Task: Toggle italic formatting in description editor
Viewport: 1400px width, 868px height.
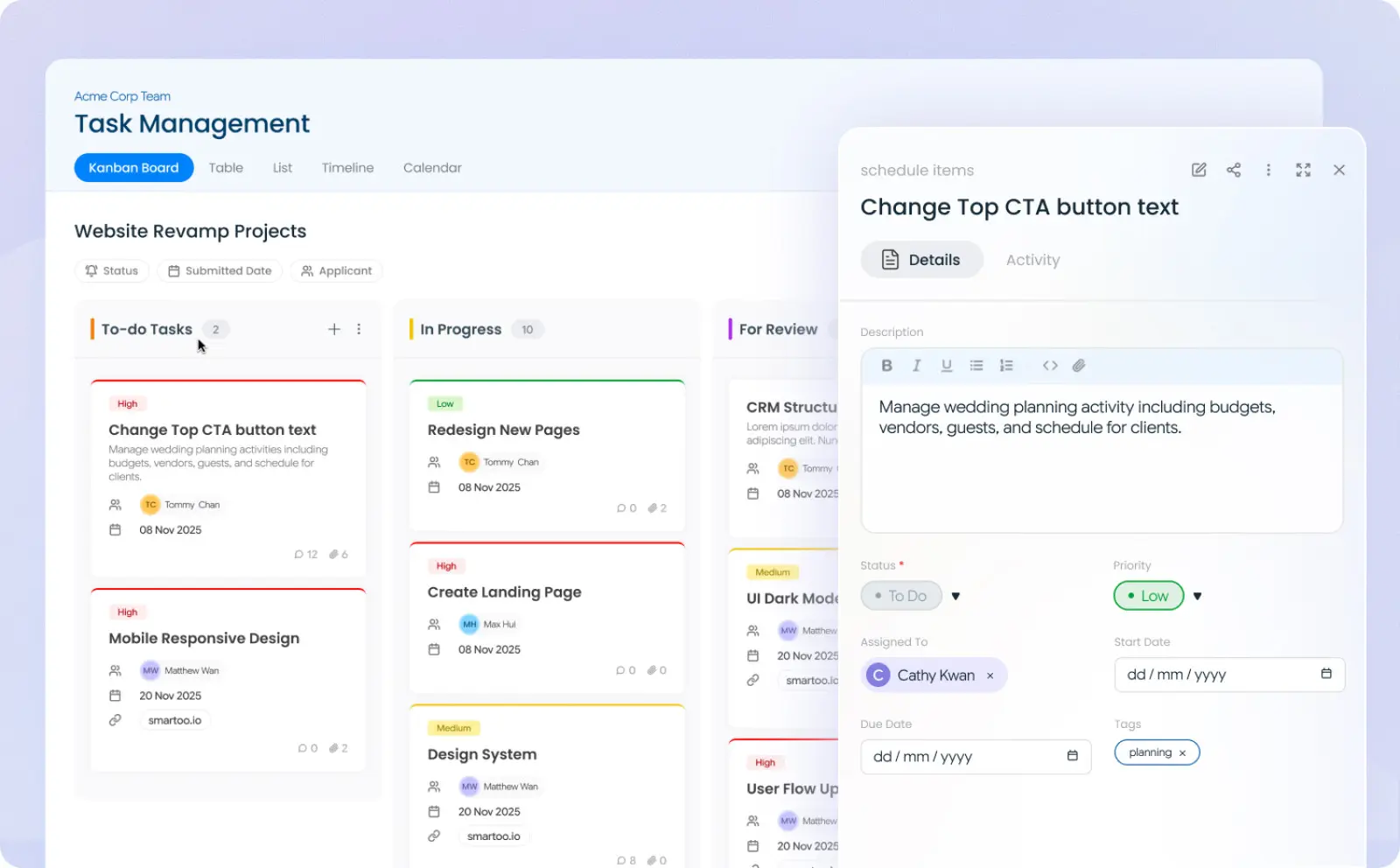Action: pos(916,366)
